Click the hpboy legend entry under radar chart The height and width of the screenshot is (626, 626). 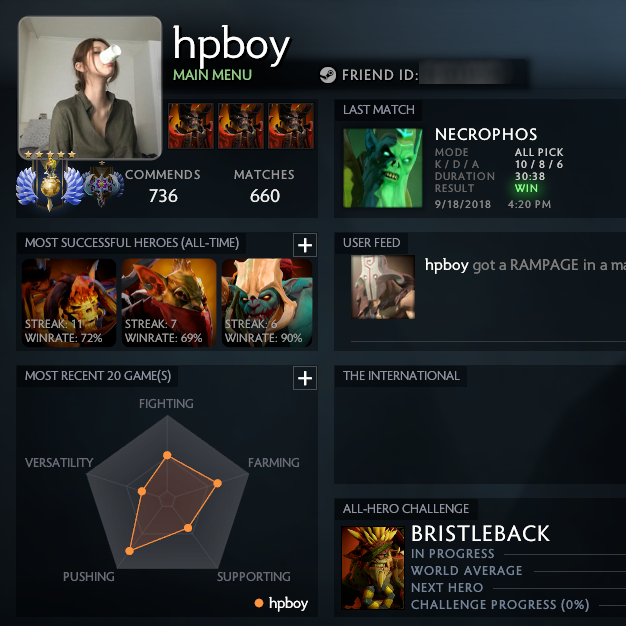[x=281, y=603]
